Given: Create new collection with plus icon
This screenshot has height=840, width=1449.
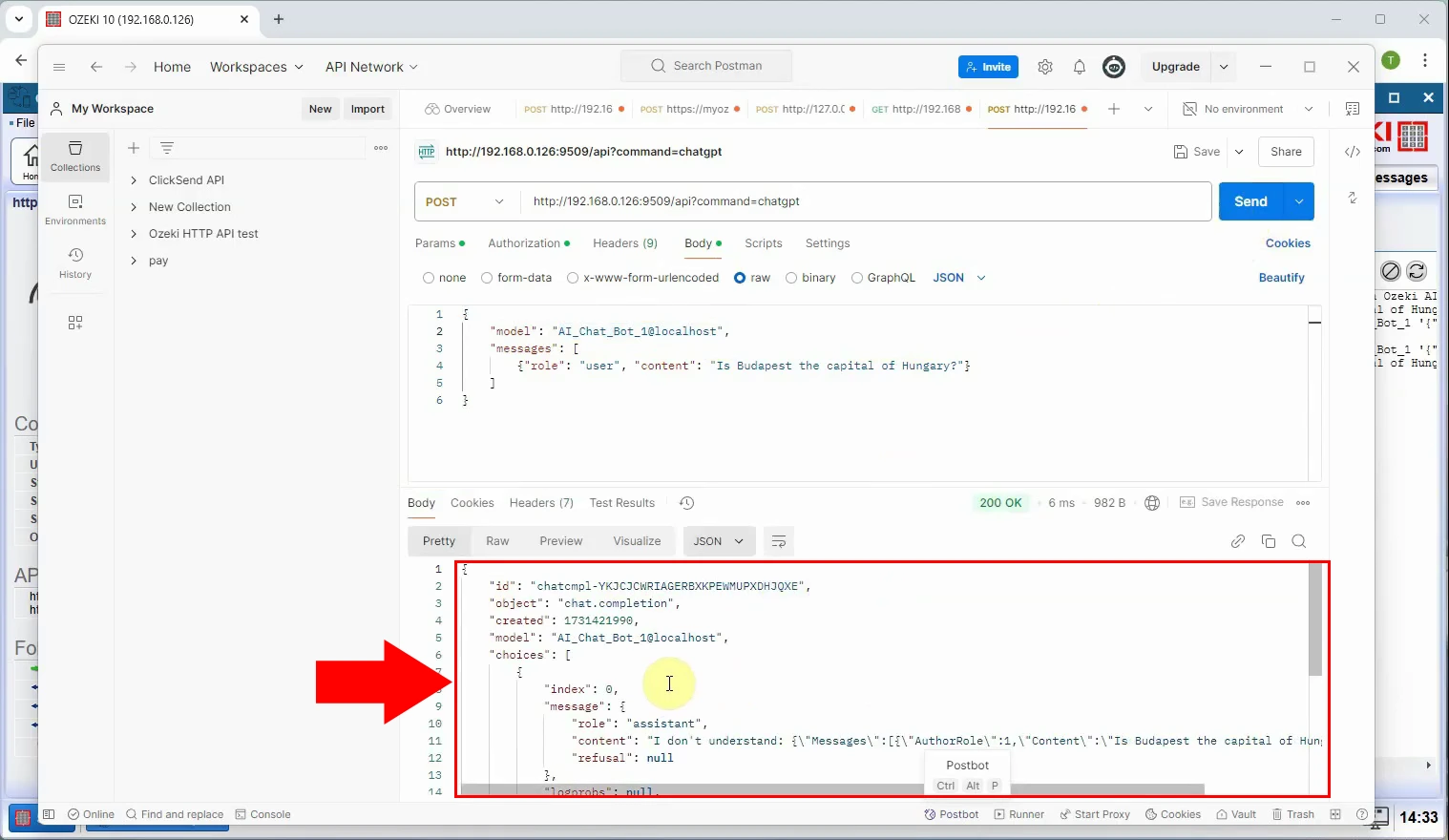Looking at the screenshot, I should [x=134, y=148].
